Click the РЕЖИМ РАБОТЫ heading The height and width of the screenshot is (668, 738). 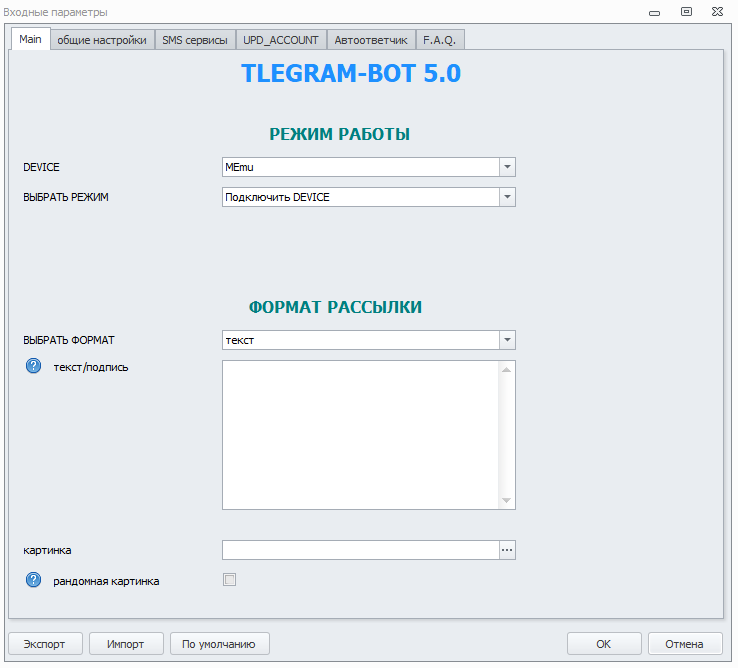tap(339, 134)
